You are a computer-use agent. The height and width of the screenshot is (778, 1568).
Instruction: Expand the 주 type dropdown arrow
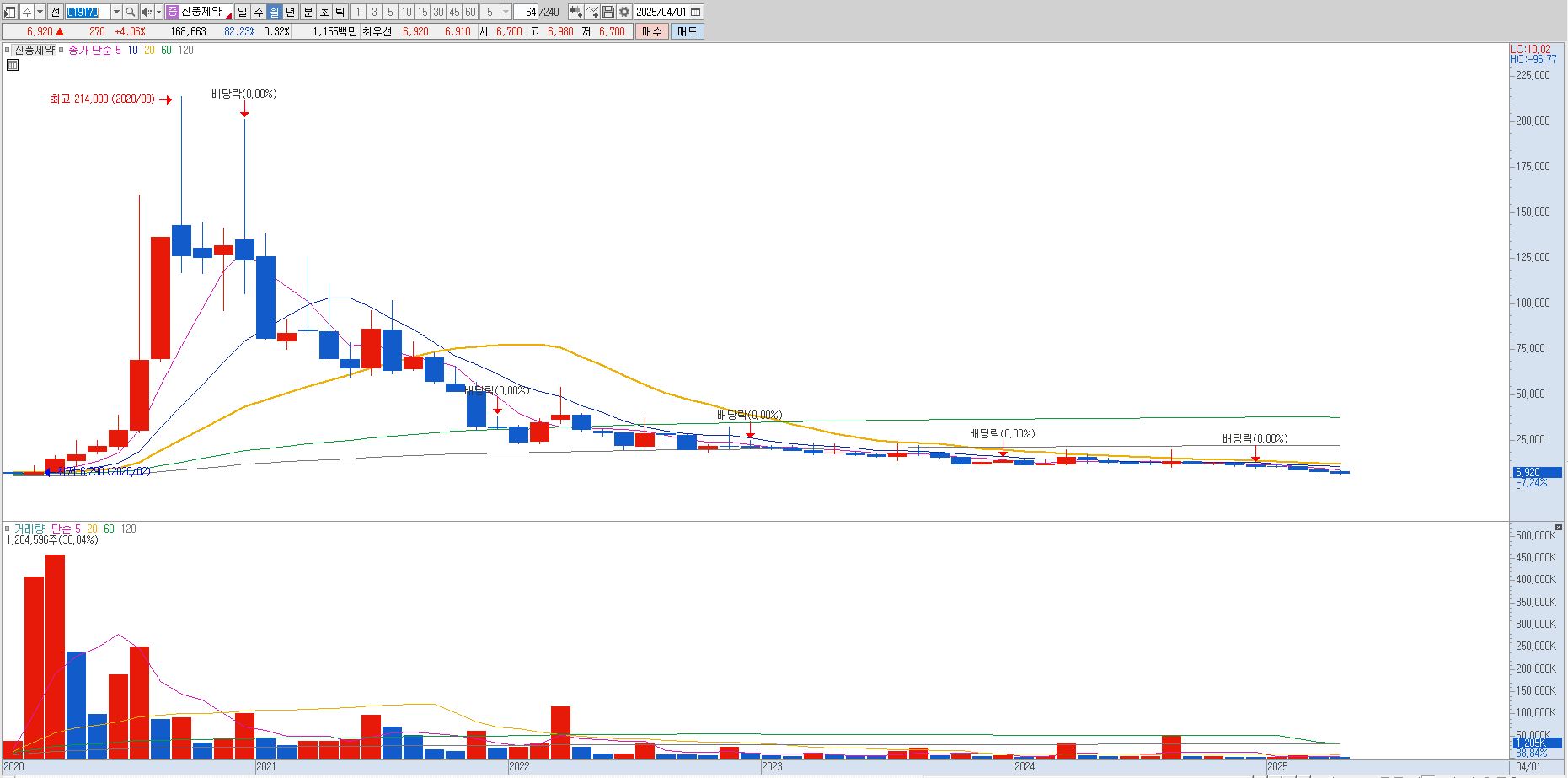coord(40,12)
